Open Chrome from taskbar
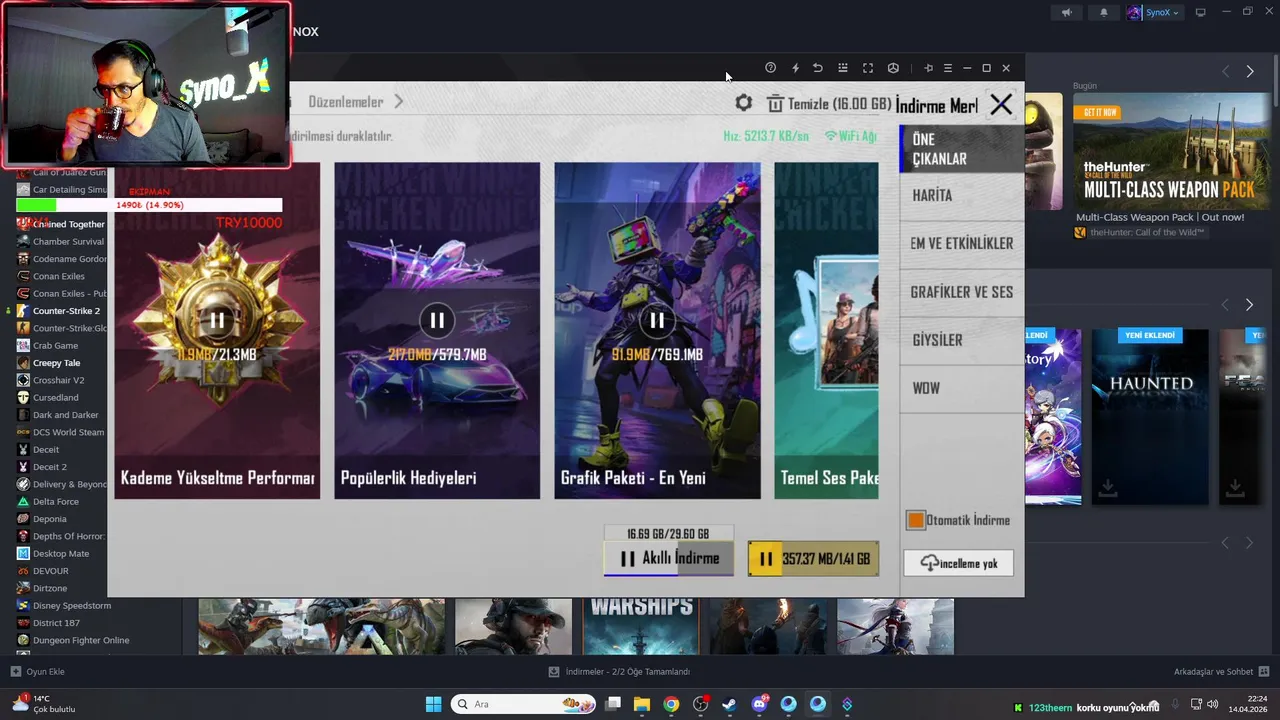This screenshot has height=720, width=1280. click(671, 704)
